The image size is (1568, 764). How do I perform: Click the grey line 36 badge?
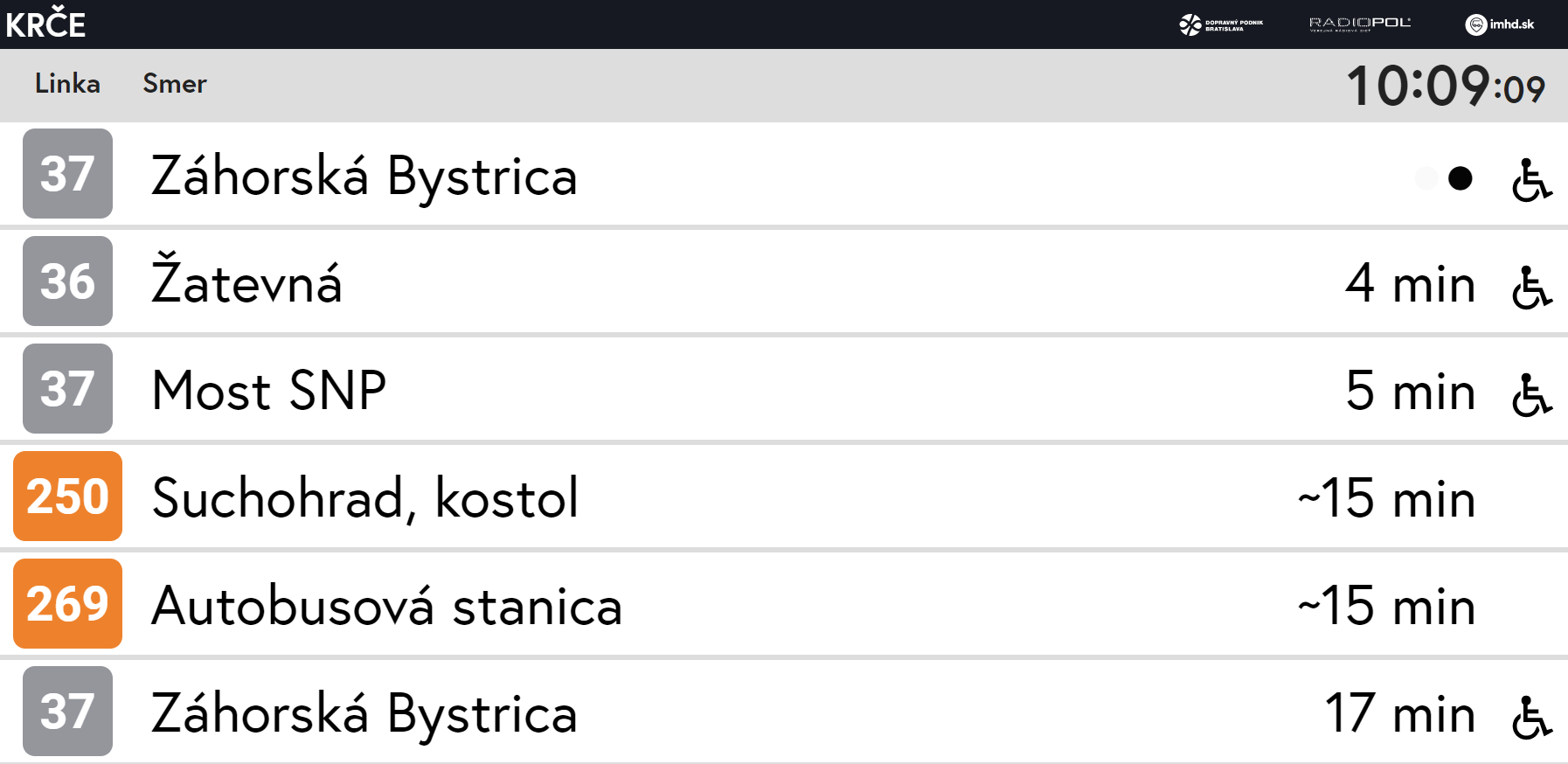[x=67, y=281]
